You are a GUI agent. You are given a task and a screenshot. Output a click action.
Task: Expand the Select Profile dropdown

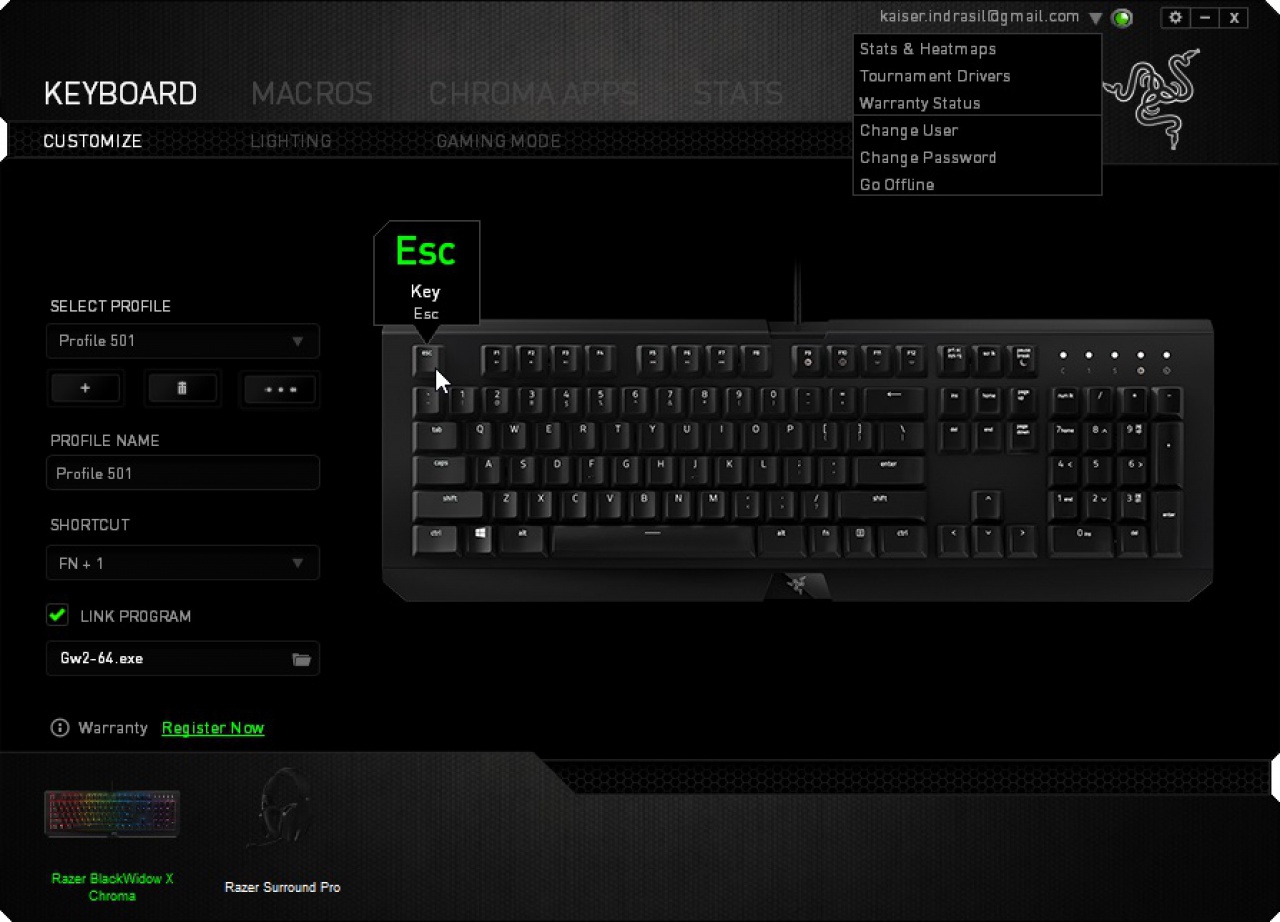click(x=183, y=341)
